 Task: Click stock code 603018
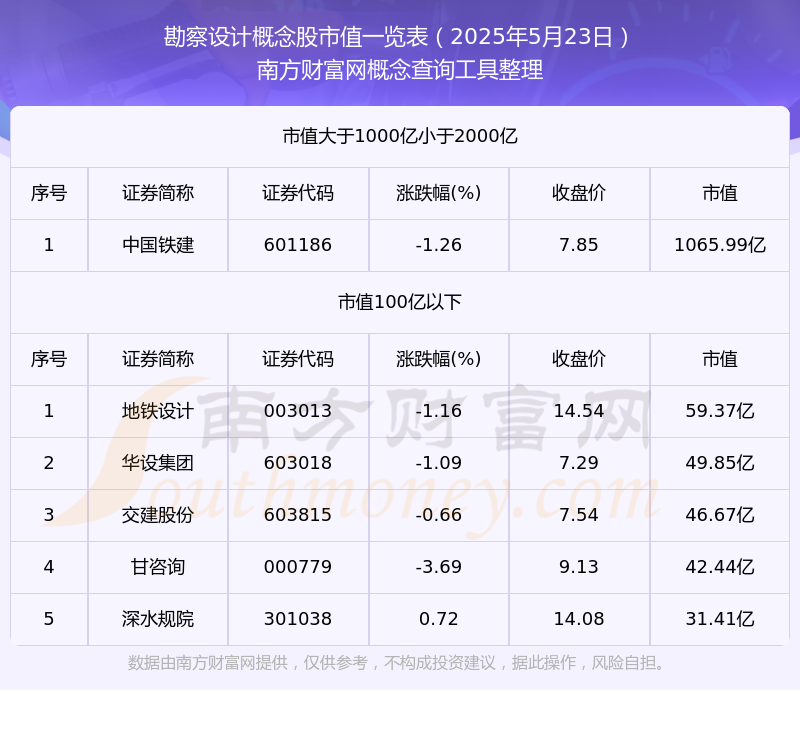(298, 463)
